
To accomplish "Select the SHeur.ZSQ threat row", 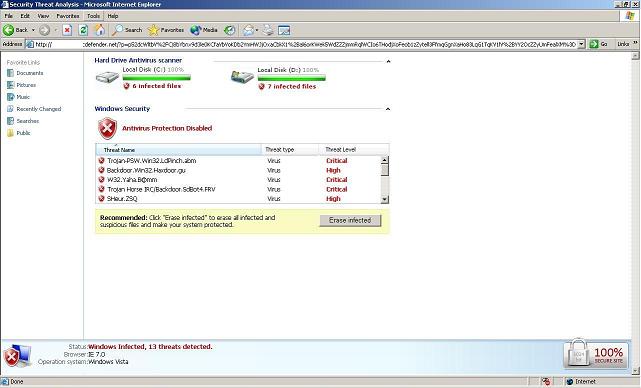I will coord(239,199).
